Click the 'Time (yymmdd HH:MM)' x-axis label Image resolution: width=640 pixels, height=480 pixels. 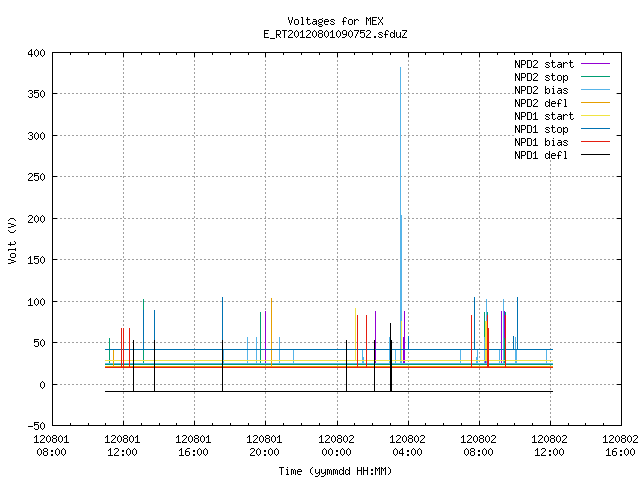click(x=335, y=471)
